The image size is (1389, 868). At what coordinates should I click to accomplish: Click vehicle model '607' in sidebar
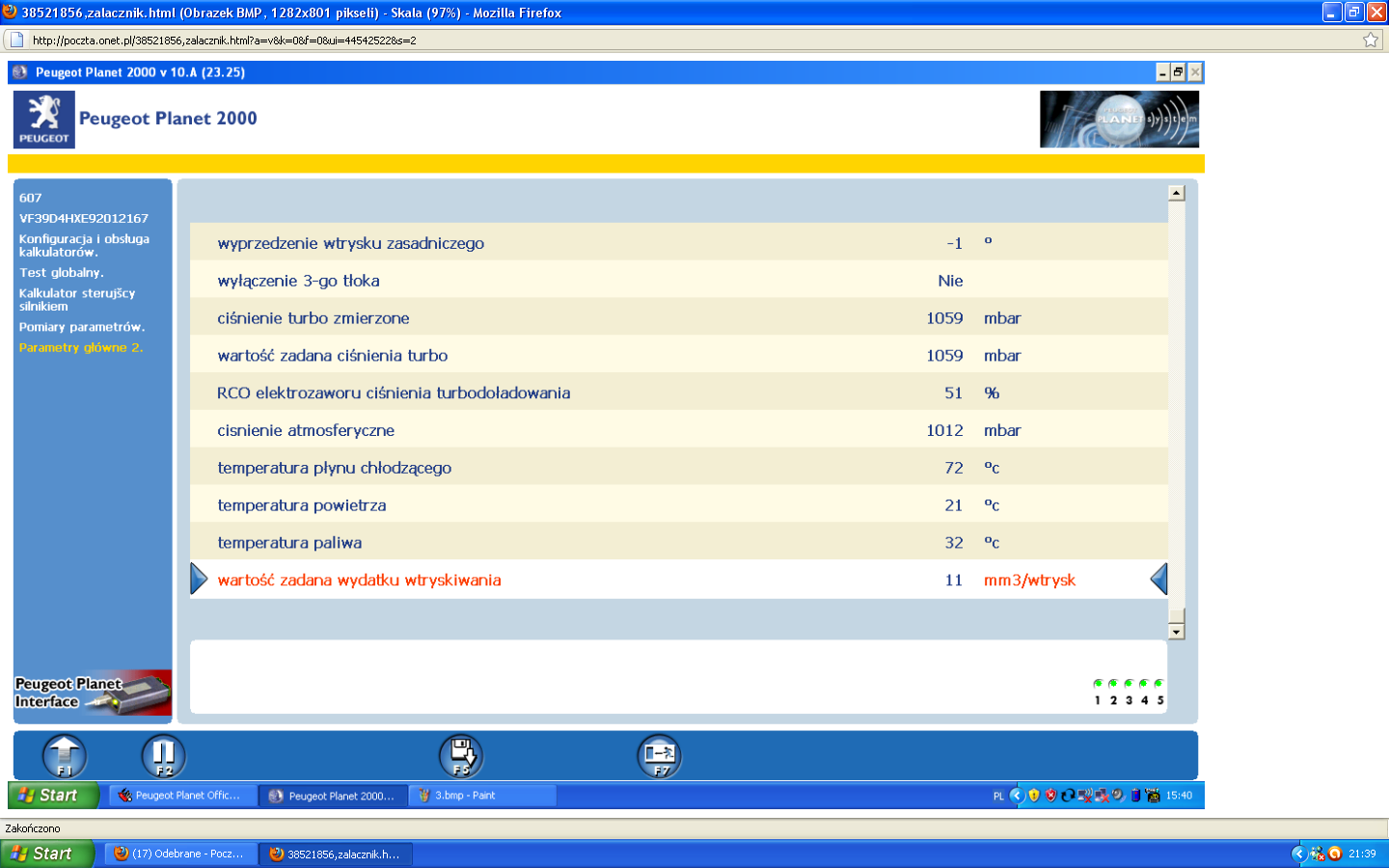pos(31,198)
